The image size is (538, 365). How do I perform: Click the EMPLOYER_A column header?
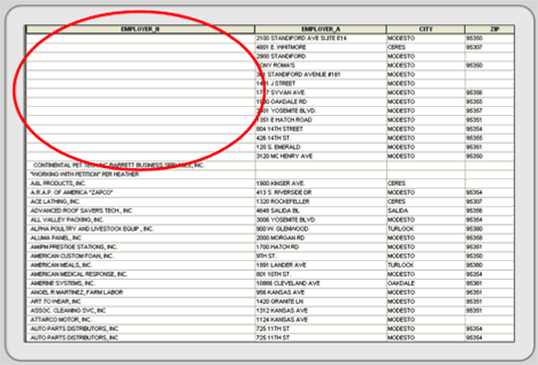pyautogui.click(x=320, y=29)
